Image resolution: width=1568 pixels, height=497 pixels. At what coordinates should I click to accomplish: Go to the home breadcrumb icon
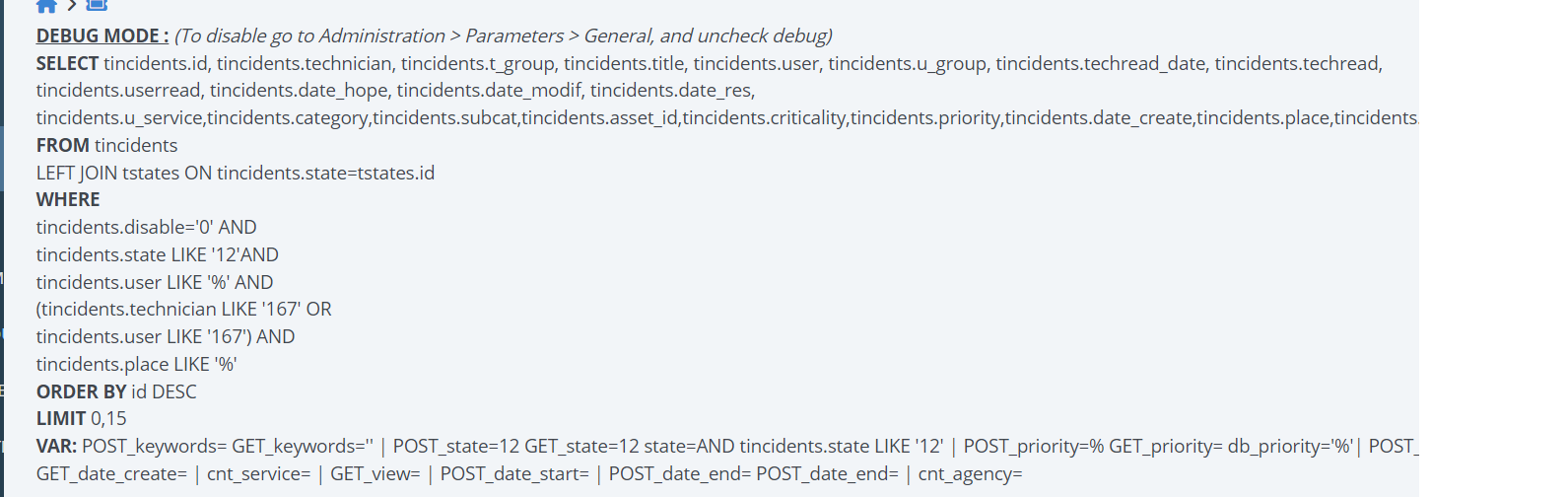coord(46,5)
